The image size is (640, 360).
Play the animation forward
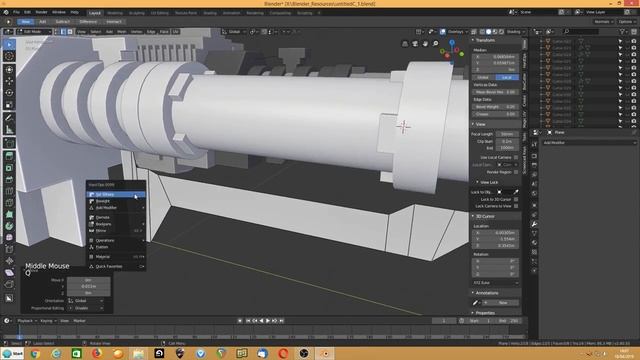[x=268, y=321]
